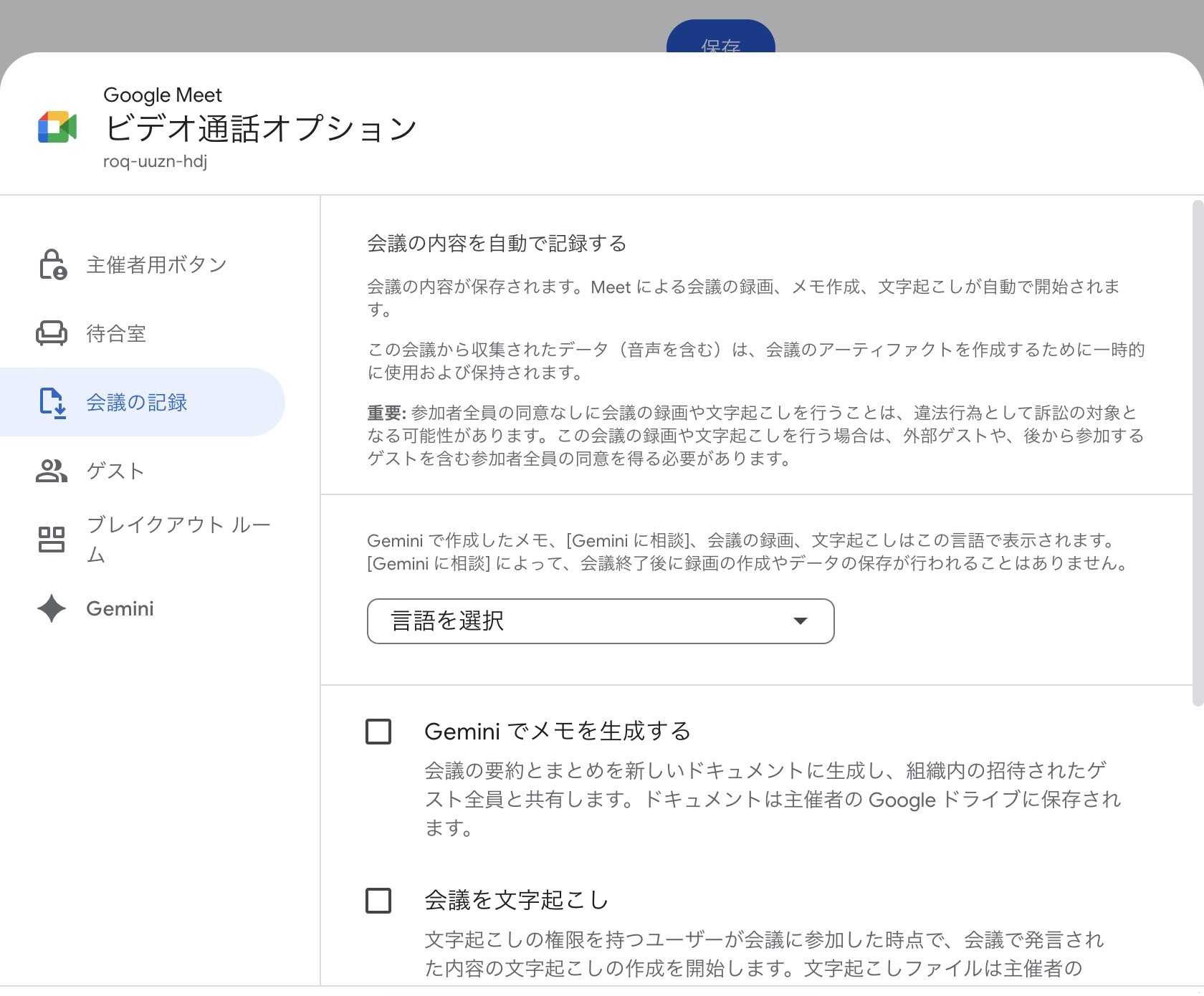This screenshot has width=1204, height=996.
Task: Select the people icon next to ゲスト
Action: (x=51, y=471)
